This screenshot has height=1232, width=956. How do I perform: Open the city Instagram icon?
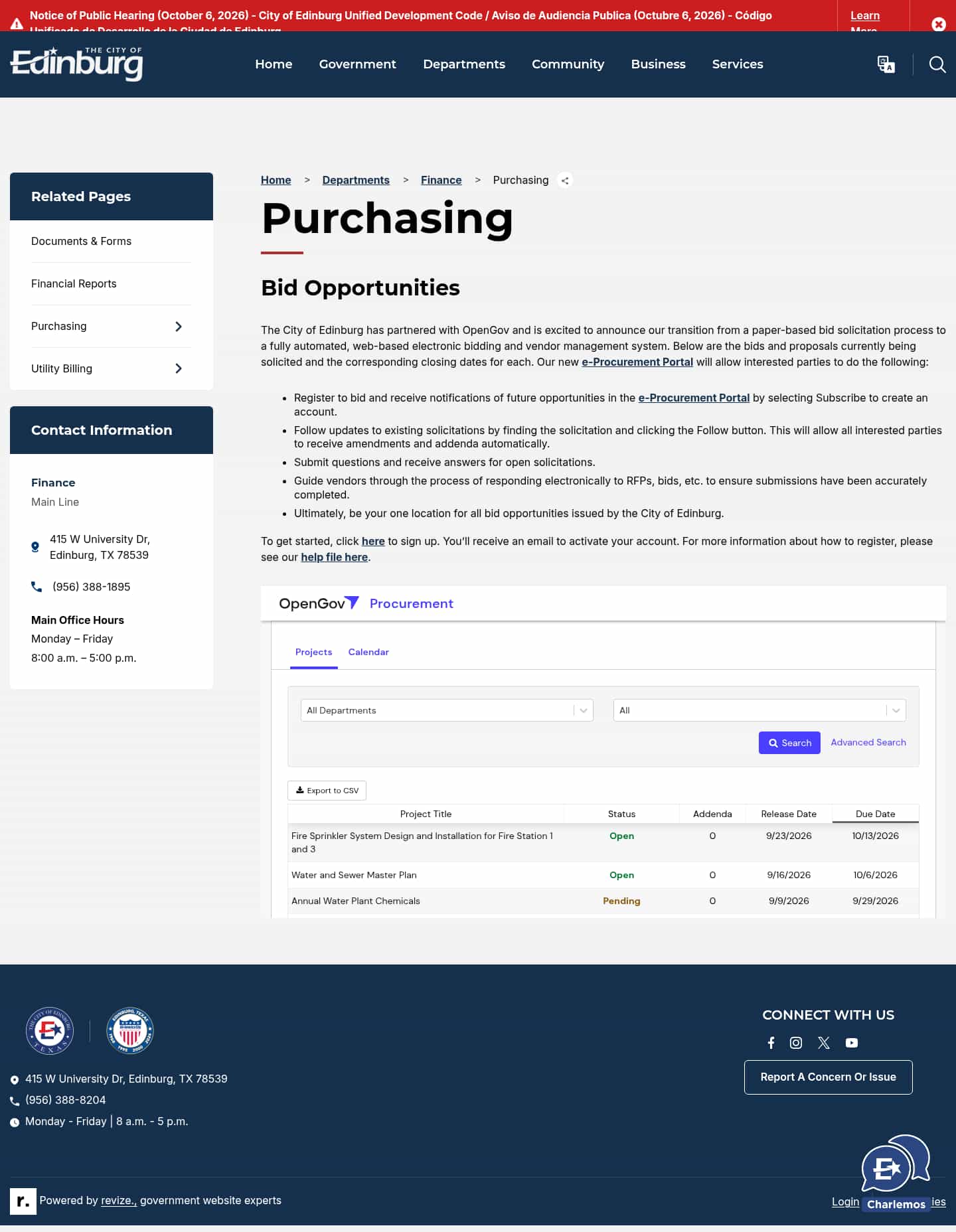[796, 1043]
